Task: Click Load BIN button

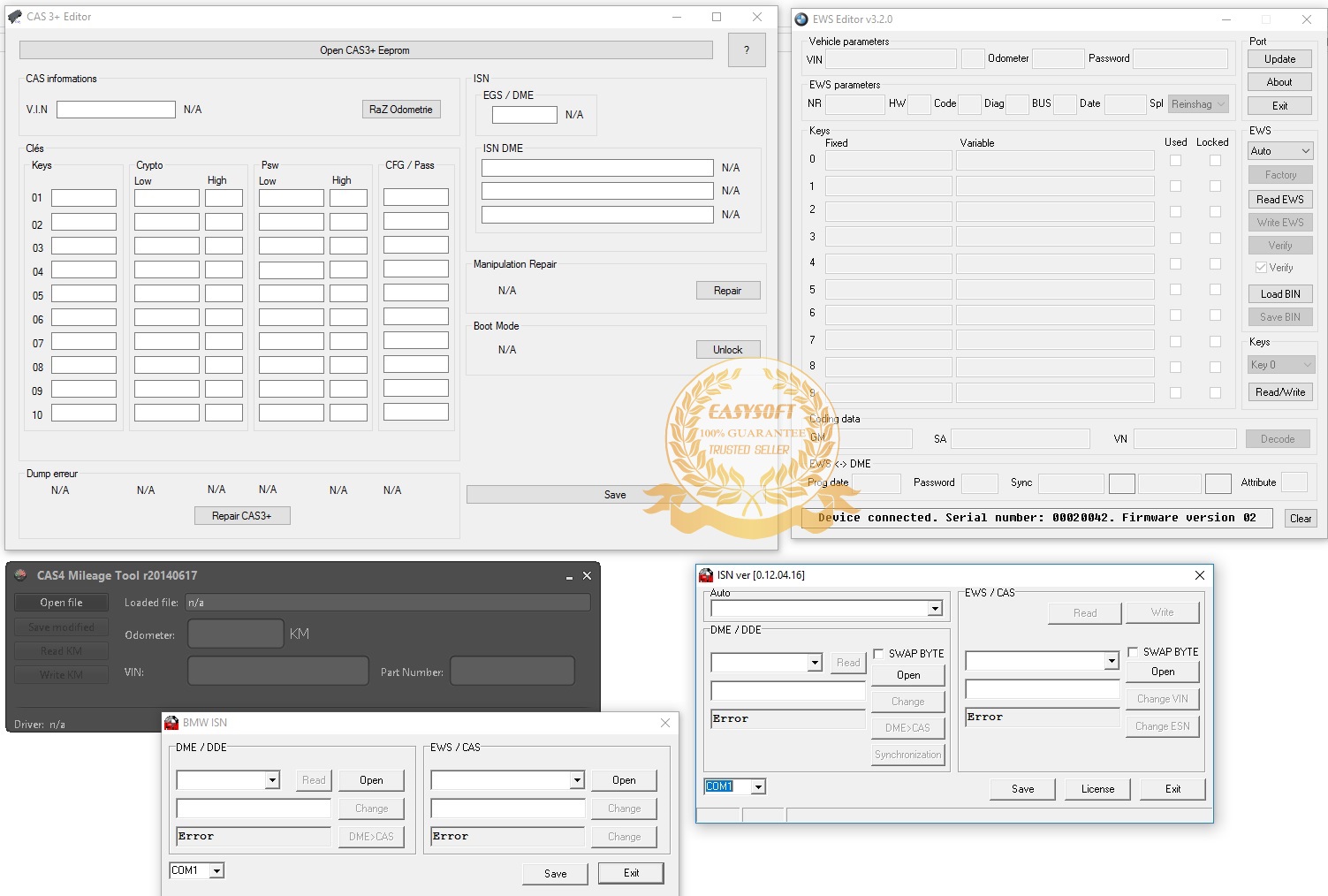Action: tap(1280, 294)
